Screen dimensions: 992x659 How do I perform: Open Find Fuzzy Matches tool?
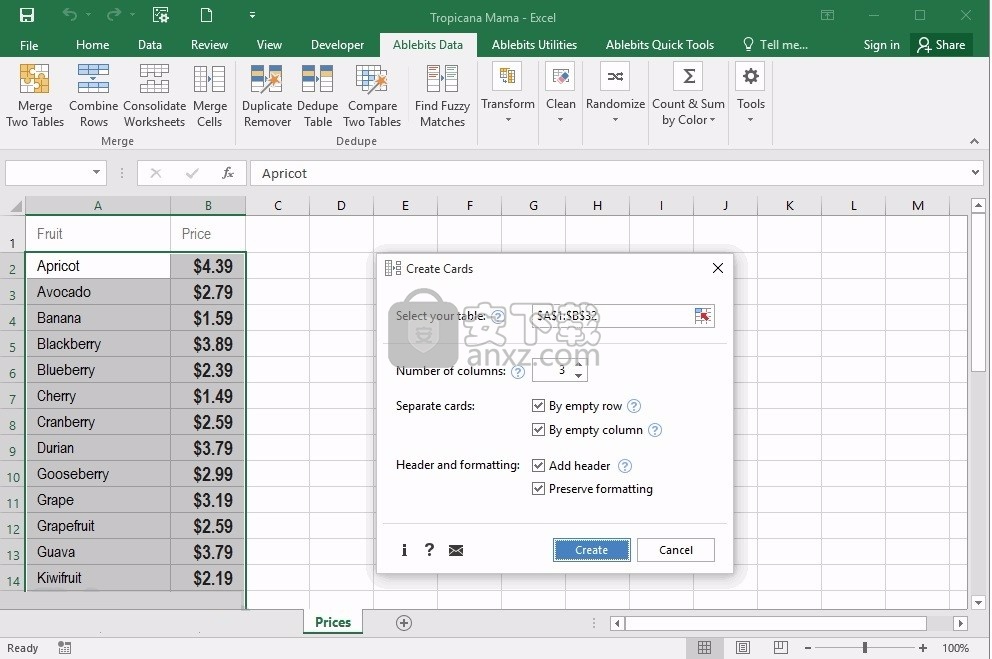pyautogui.click(x=442, y=95)
